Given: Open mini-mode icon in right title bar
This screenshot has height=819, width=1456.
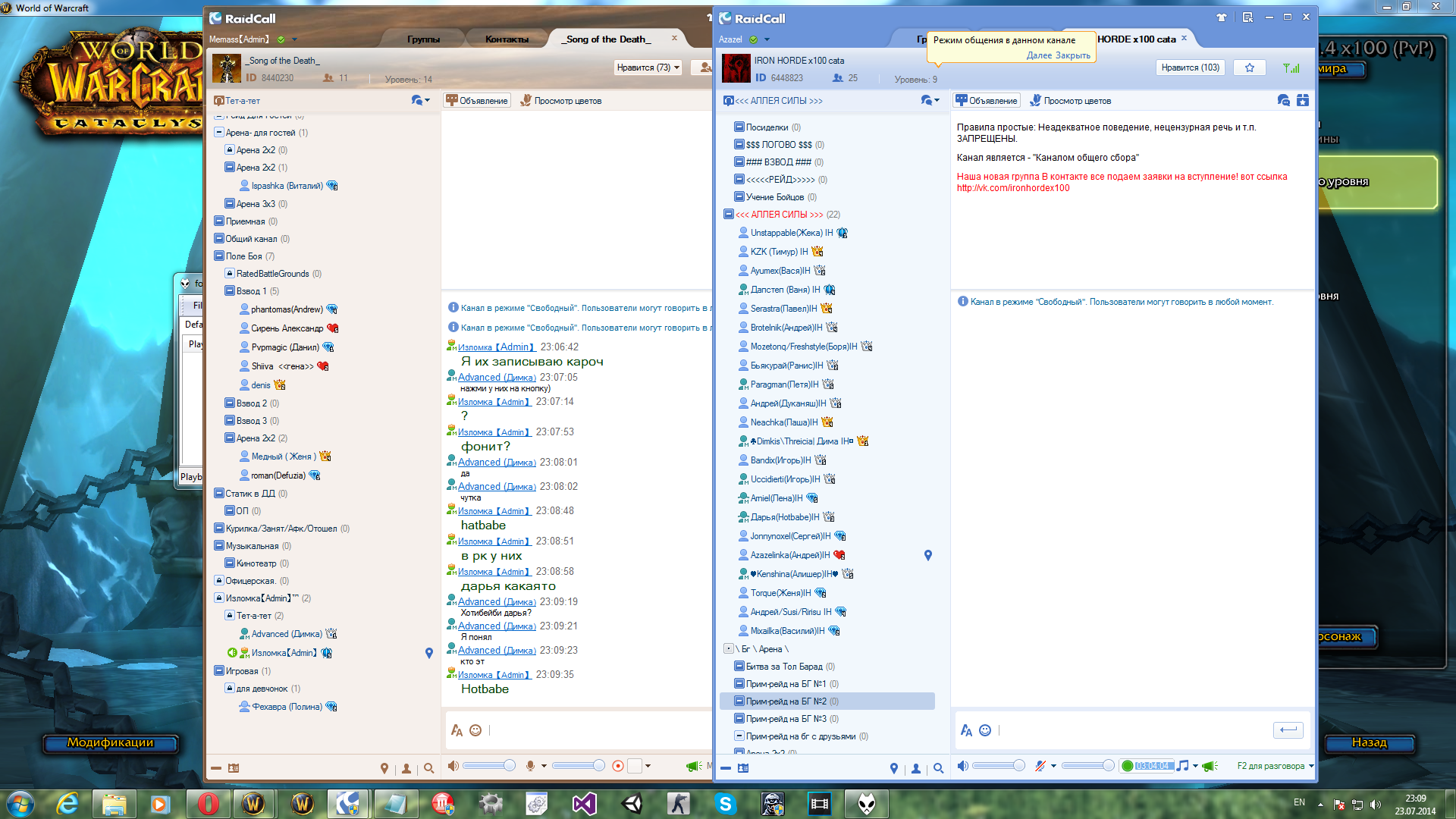Looking at the screenshot, I should 1247,17.
